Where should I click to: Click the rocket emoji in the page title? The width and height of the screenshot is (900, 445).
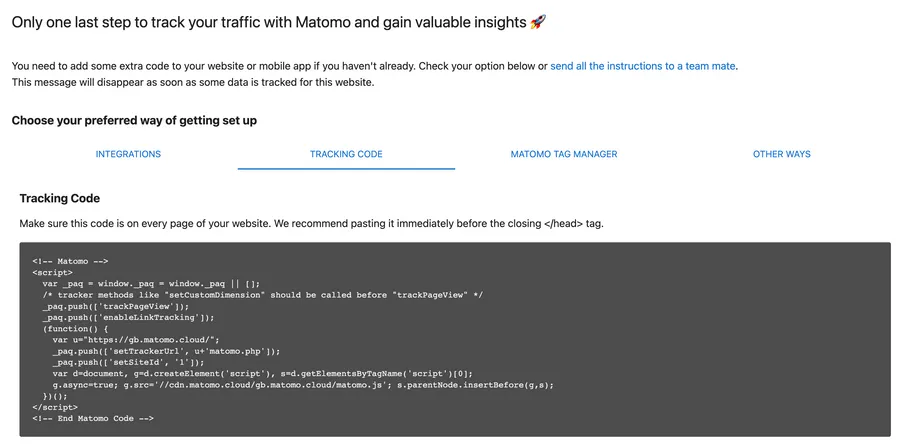click(566, 21)
